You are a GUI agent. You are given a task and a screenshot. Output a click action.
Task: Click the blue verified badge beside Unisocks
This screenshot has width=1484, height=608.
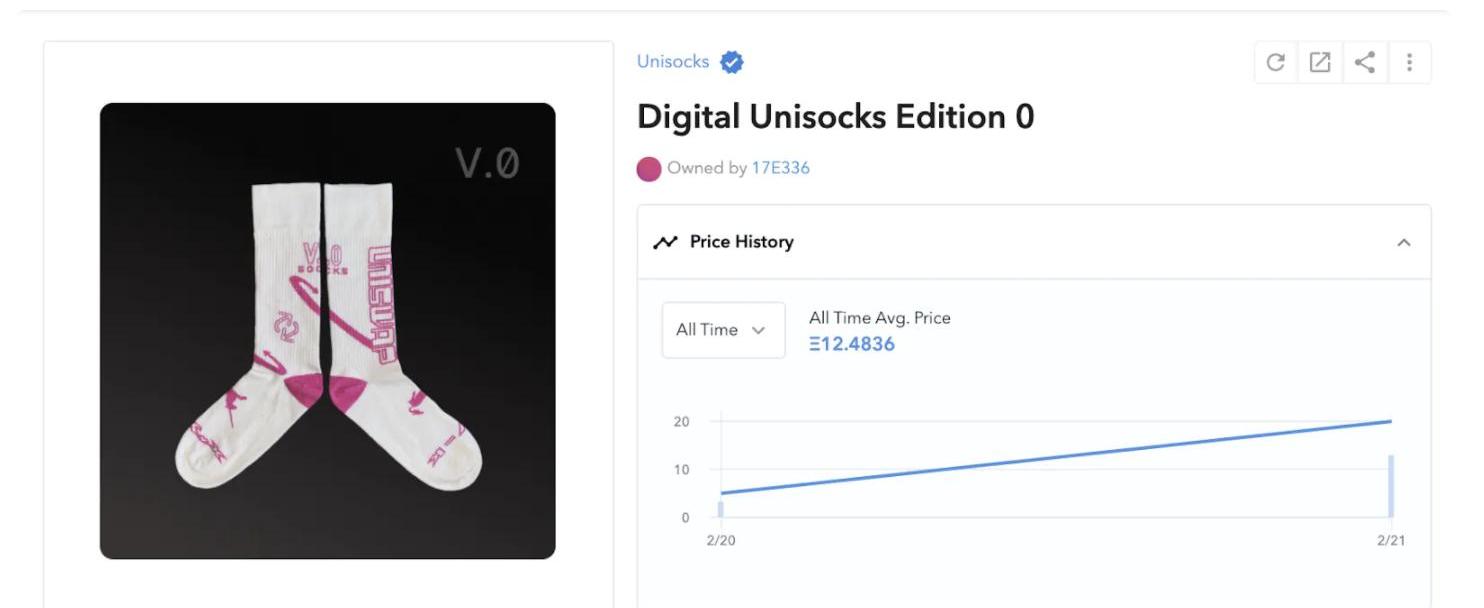732,62
